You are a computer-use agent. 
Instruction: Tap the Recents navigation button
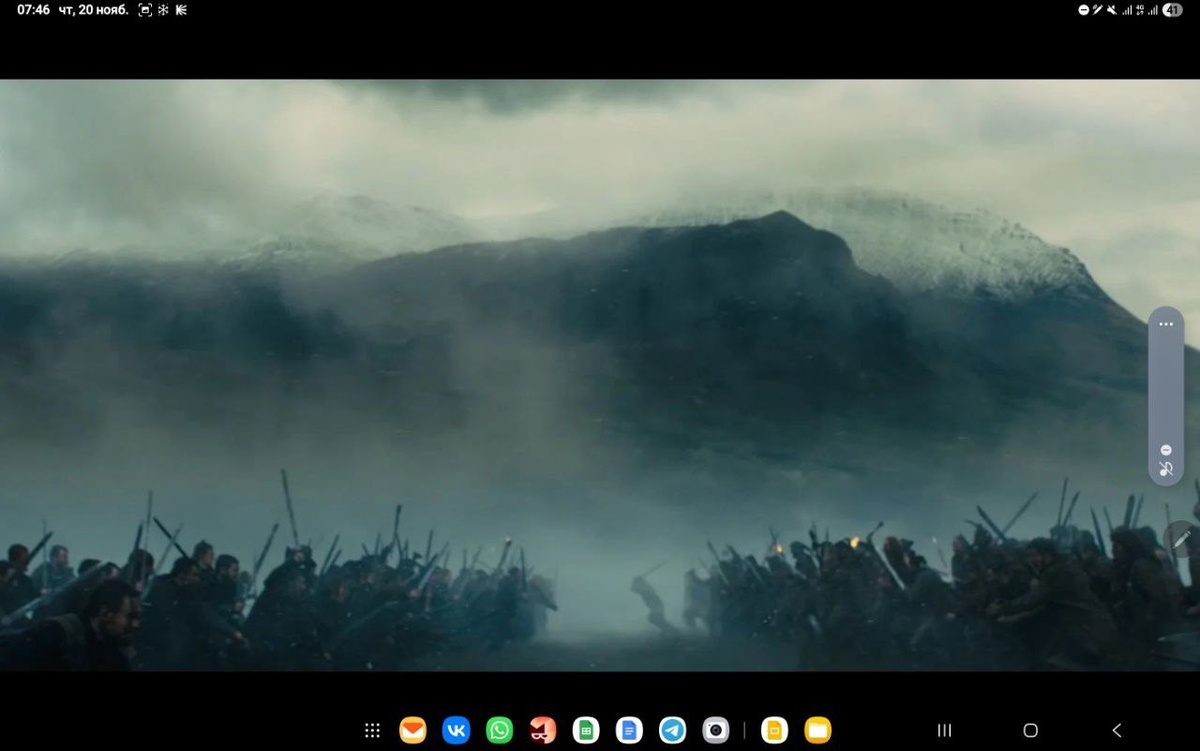pyautogui.click(x=944, y=730)
